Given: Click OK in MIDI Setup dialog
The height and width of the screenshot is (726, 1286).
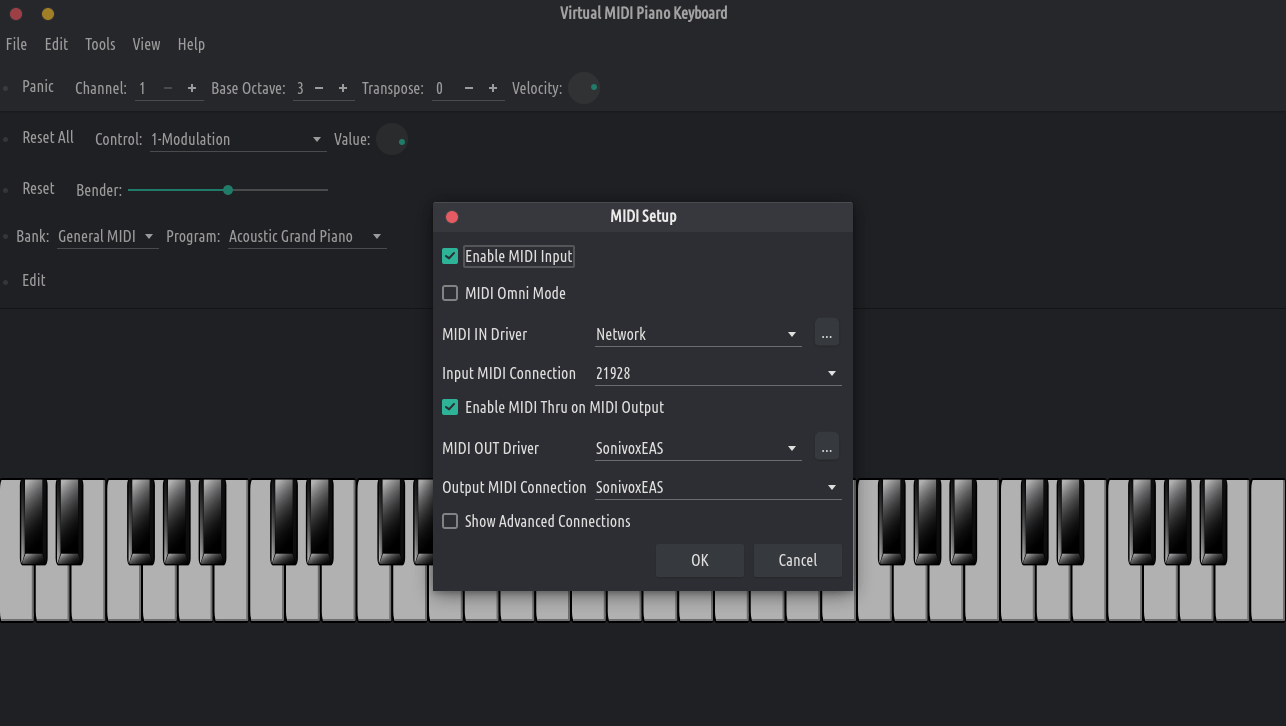Looking at the screenshot, I should (700, 560).
